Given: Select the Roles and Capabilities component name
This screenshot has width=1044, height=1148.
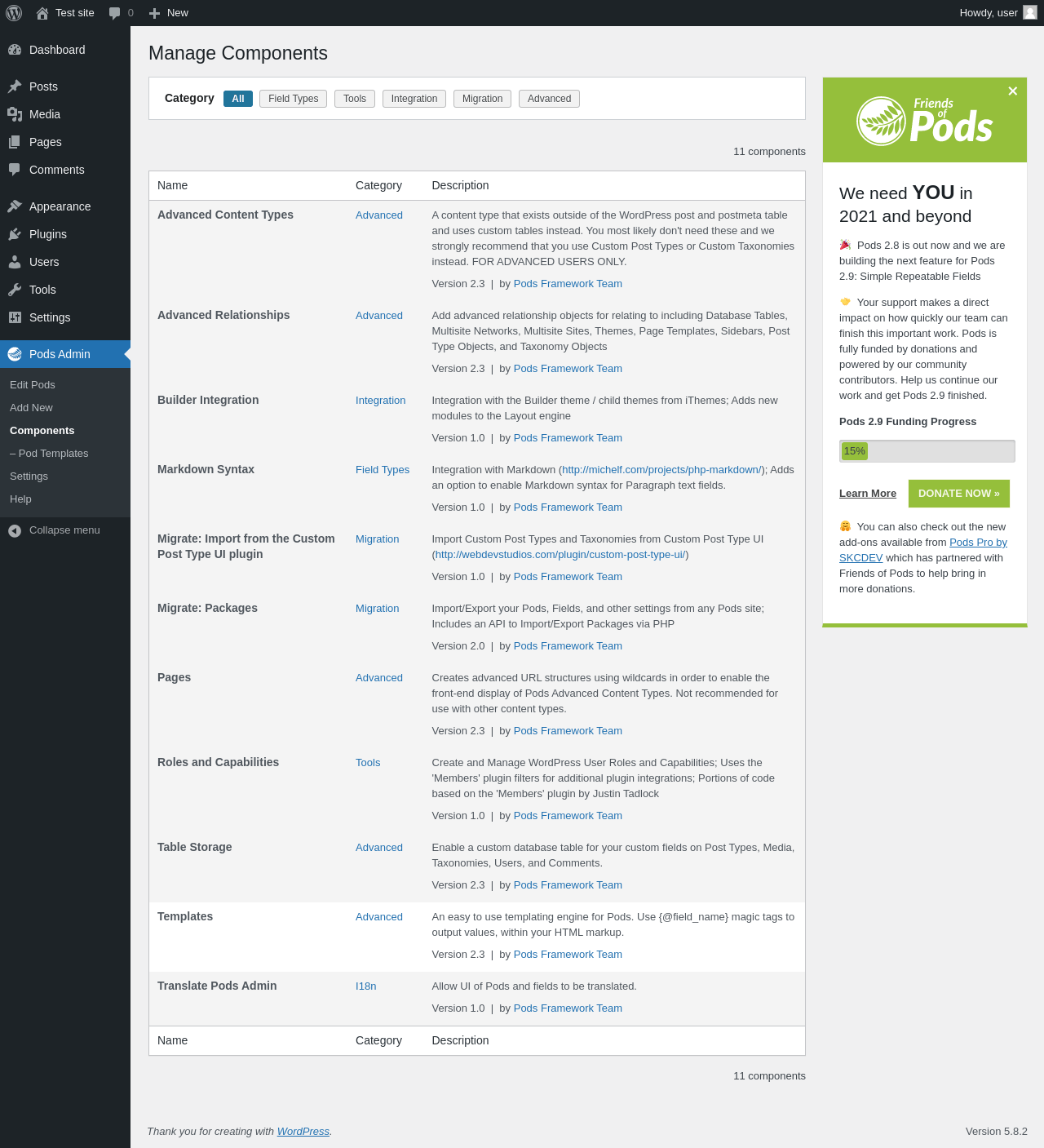Looking at the screenshot, I should pyautogui.click(x=218, y=762).
